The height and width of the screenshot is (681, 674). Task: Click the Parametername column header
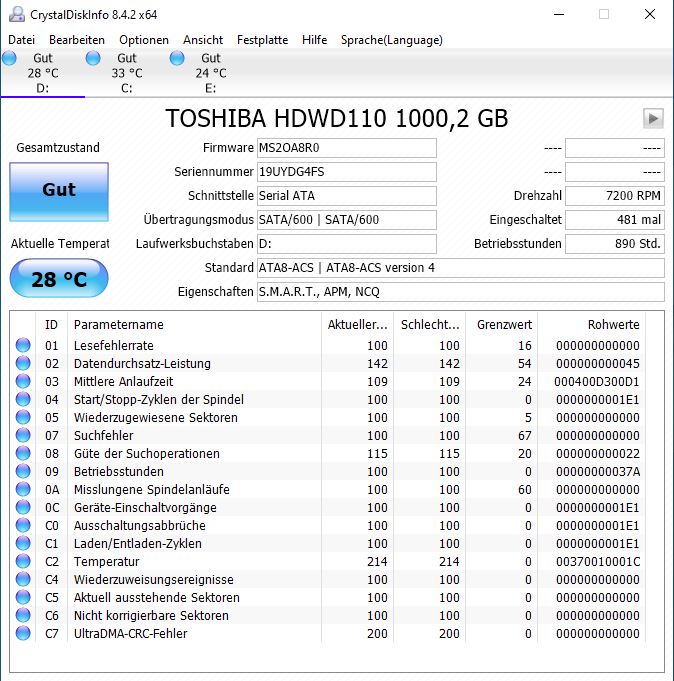coord(195,324)
